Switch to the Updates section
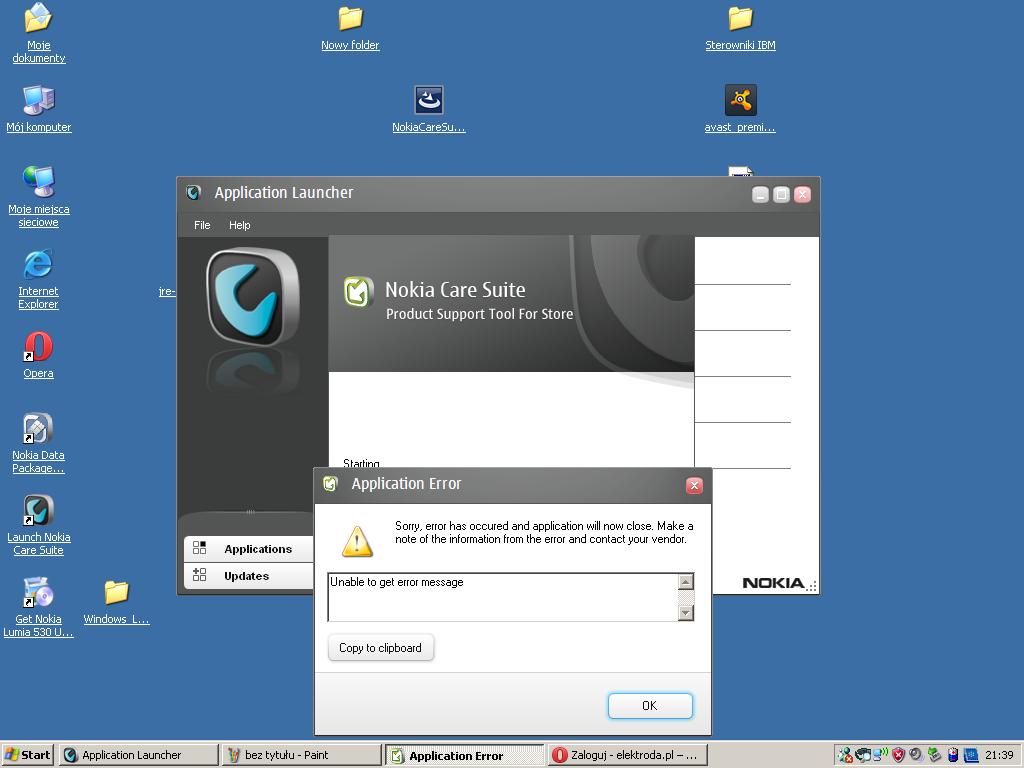 (249, 576)
